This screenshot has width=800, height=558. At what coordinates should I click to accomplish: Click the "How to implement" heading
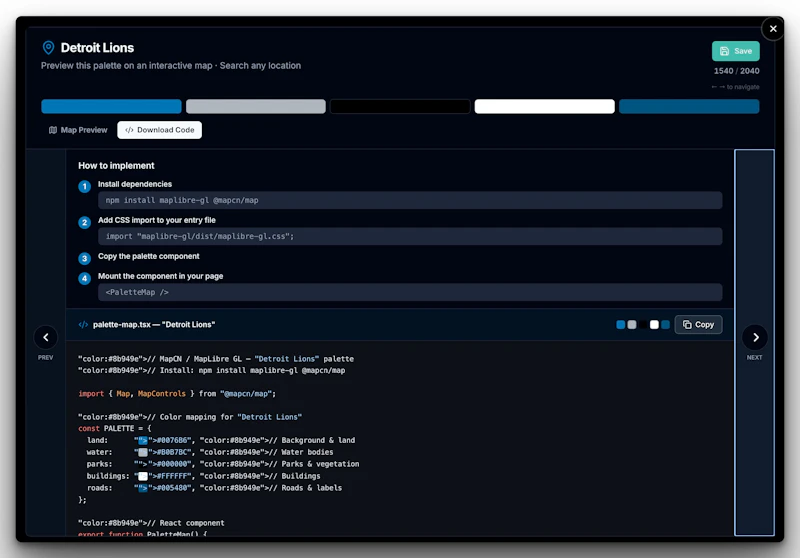pyautogui.click(x=116, y=166)
